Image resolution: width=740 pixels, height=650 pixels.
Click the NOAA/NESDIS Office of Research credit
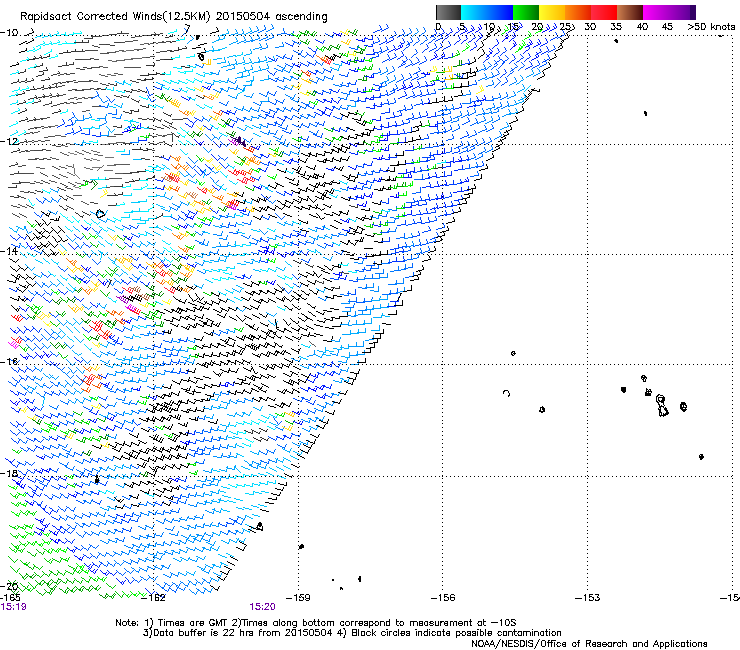(589, 644)
